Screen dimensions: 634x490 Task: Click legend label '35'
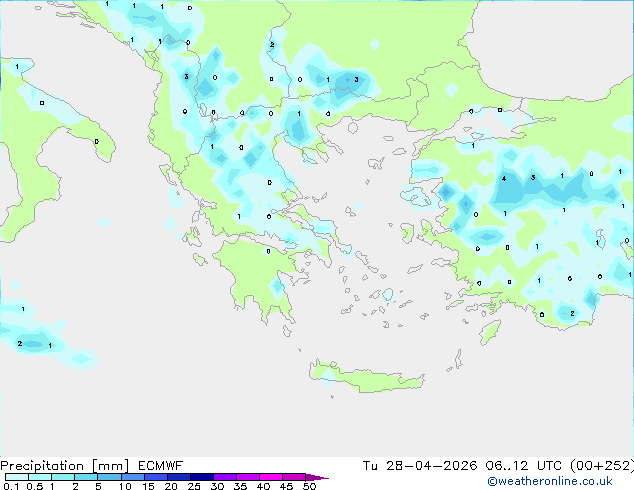pyautogui.click(x=240, y=486)
